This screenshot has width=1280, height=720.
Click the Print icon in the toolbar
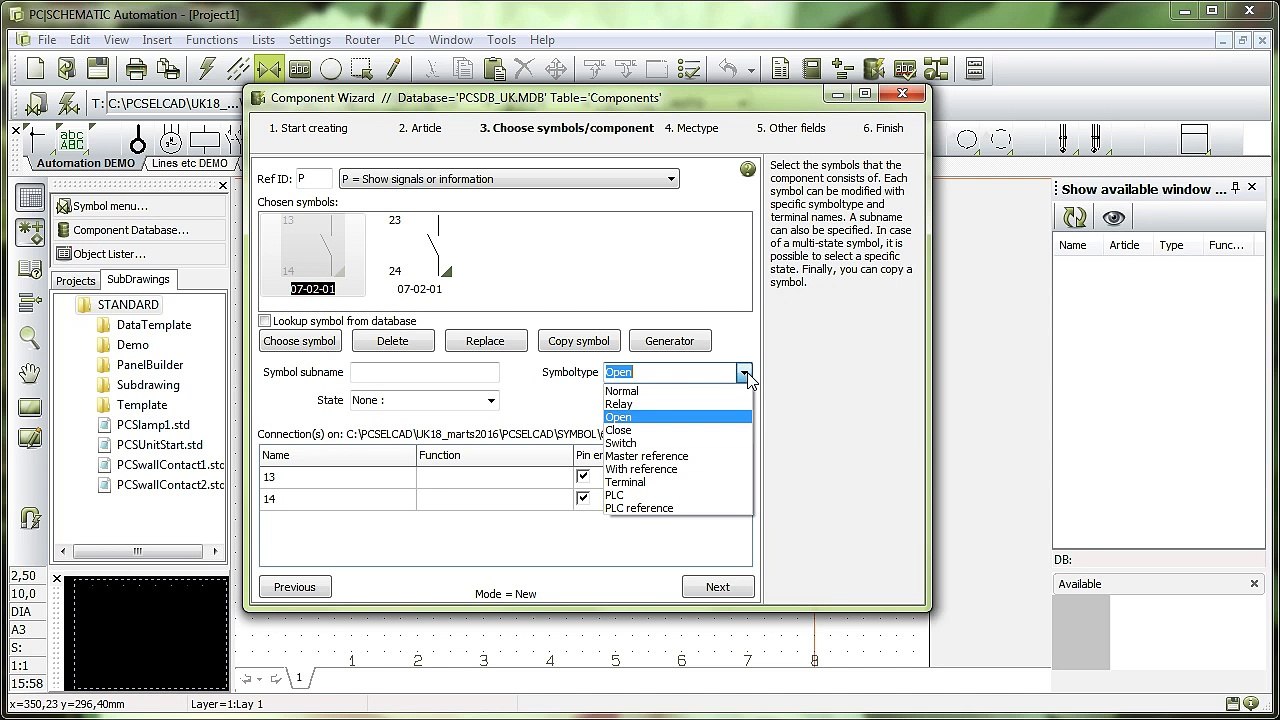(136, 69)
